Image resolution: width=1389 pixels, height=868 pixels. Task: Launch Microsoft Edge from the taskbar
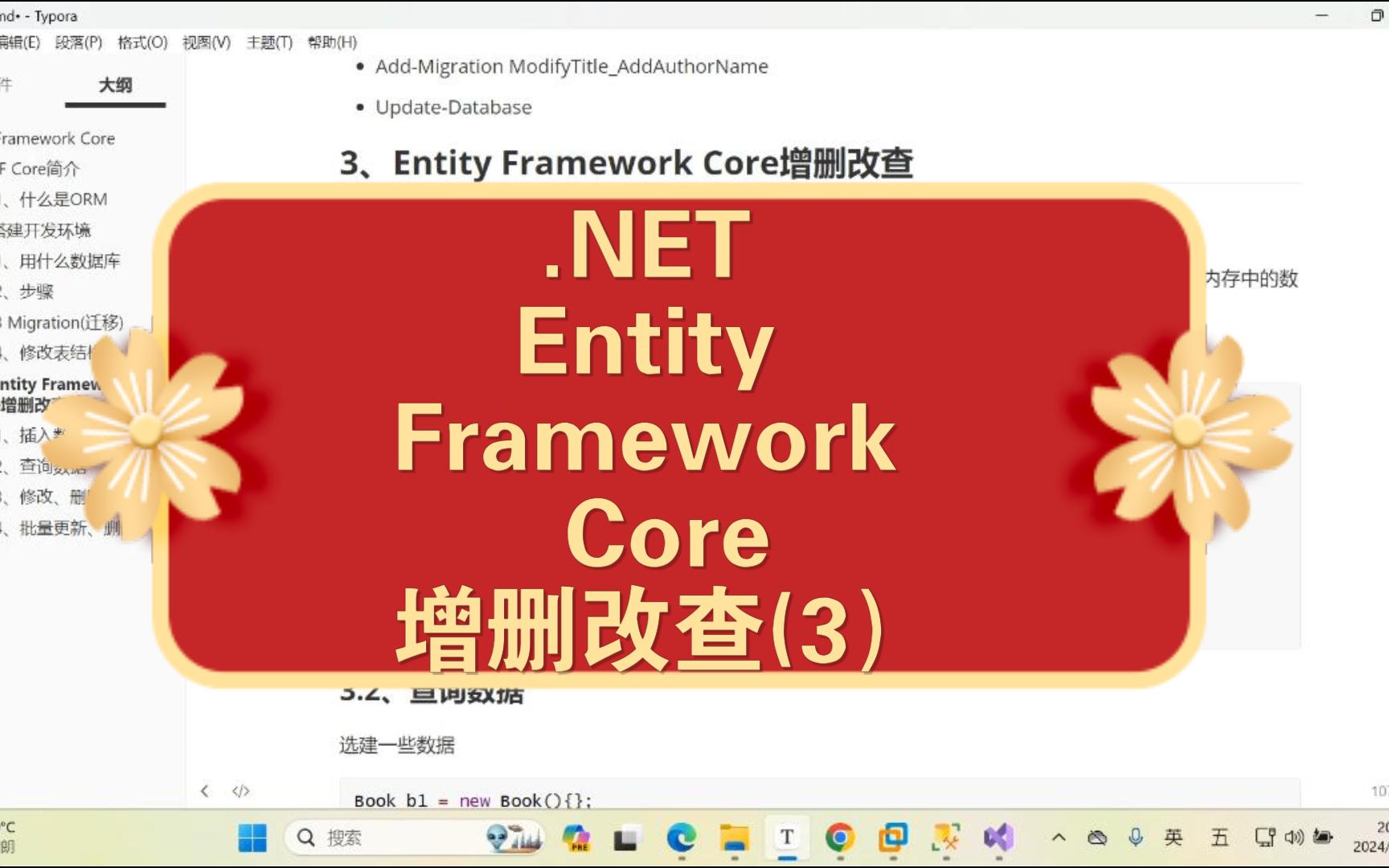click(681, 838)
